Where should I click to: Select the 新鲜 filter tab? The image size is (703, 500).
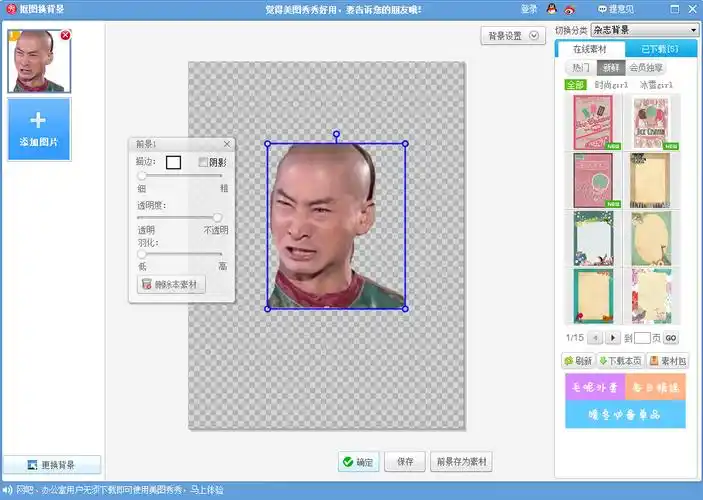click(x=611, y=68)
